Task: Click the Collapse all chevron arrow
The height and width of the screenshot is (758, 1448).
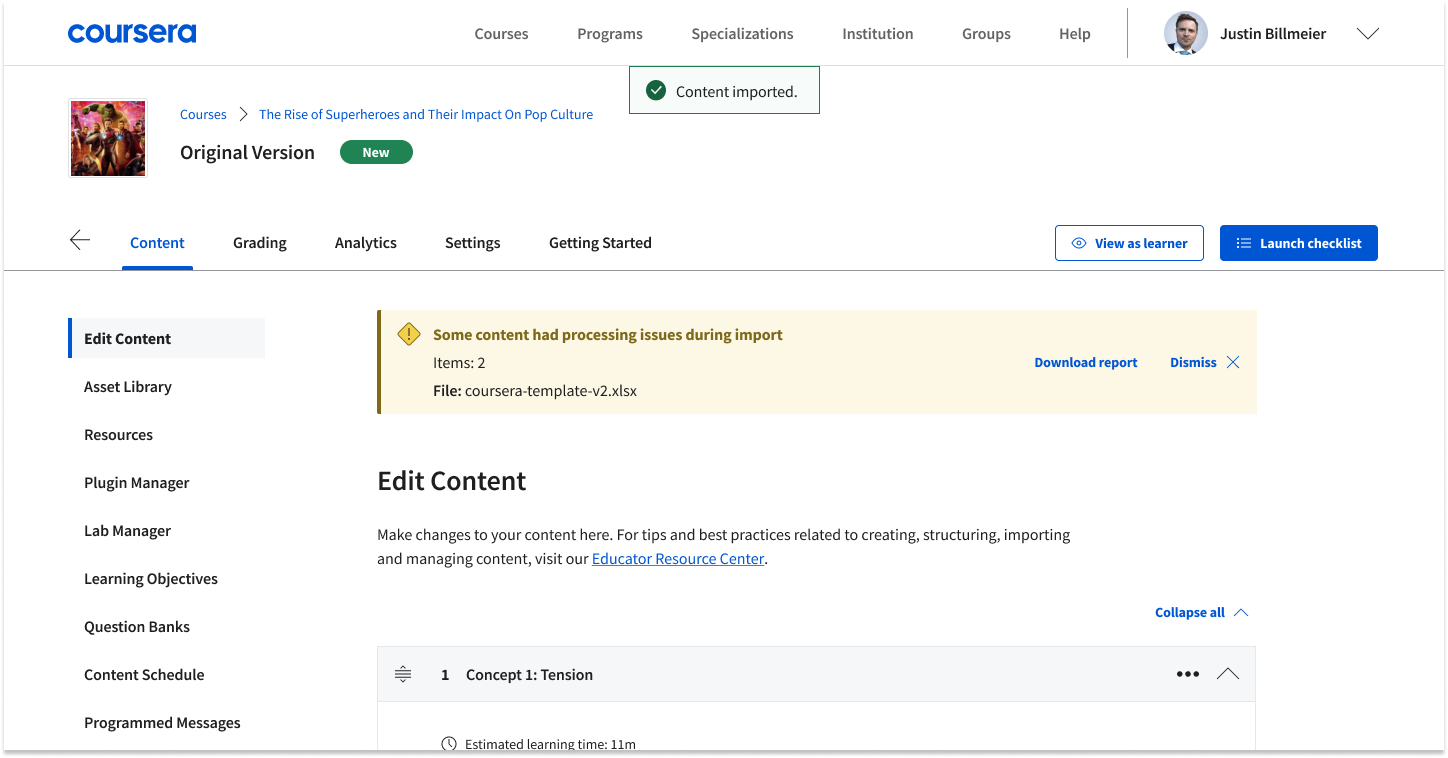Action: [1241, 612]
